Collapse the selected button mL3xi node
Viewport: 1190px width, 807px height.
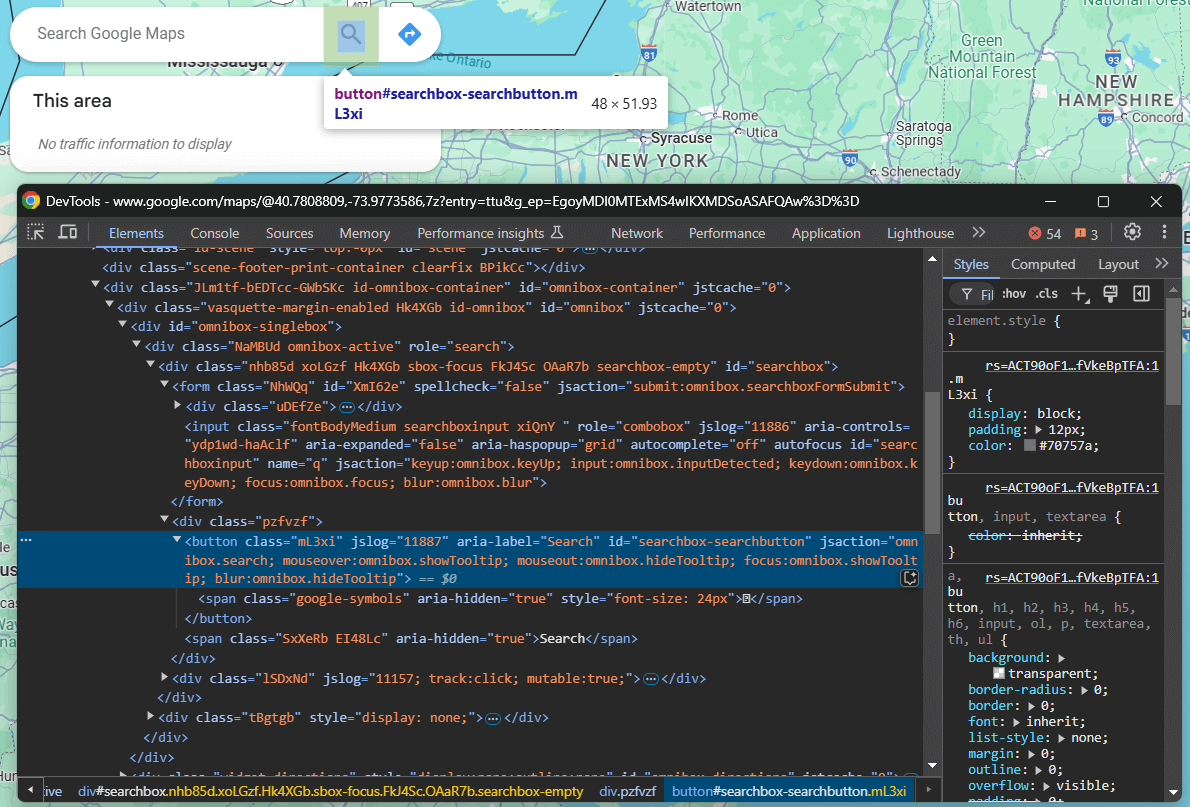[177, 539]
